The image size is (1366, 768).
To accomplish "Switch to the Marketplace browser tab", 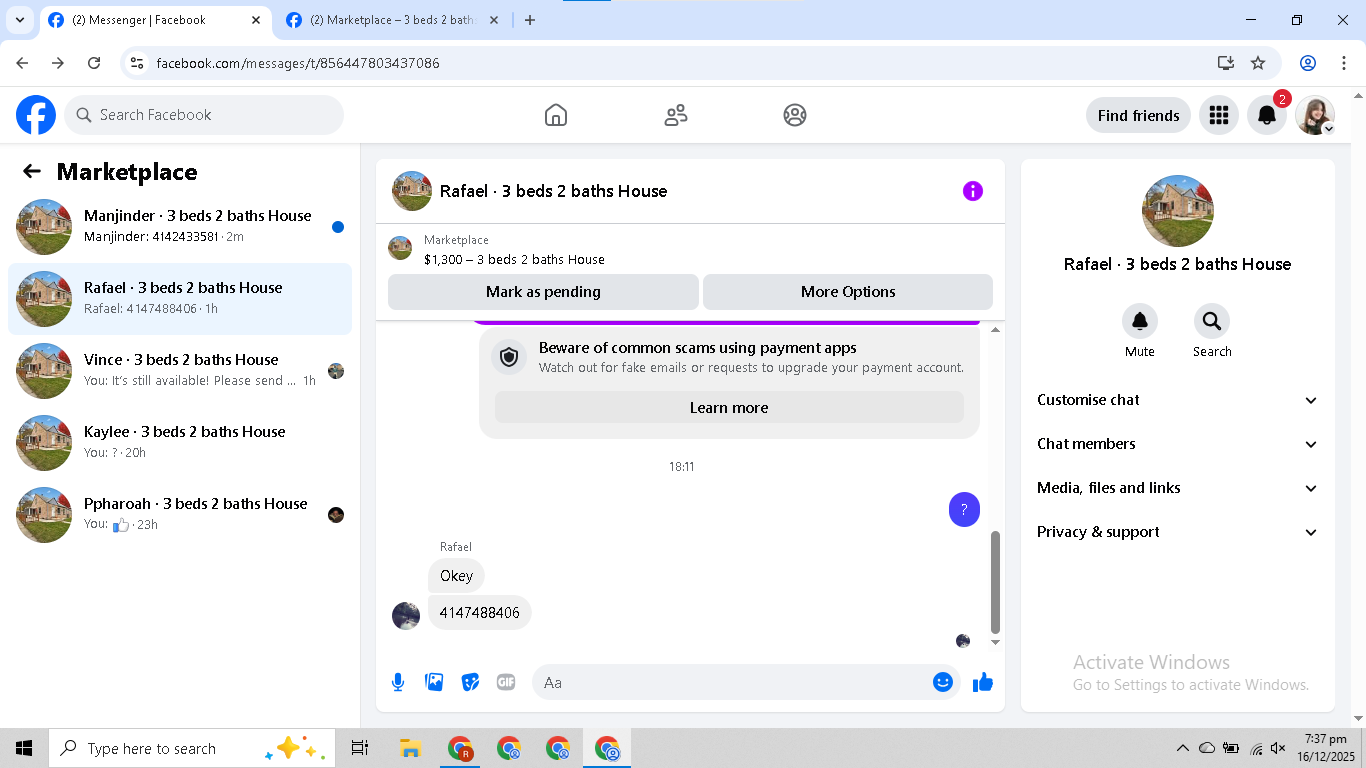I will coord(394,20).
